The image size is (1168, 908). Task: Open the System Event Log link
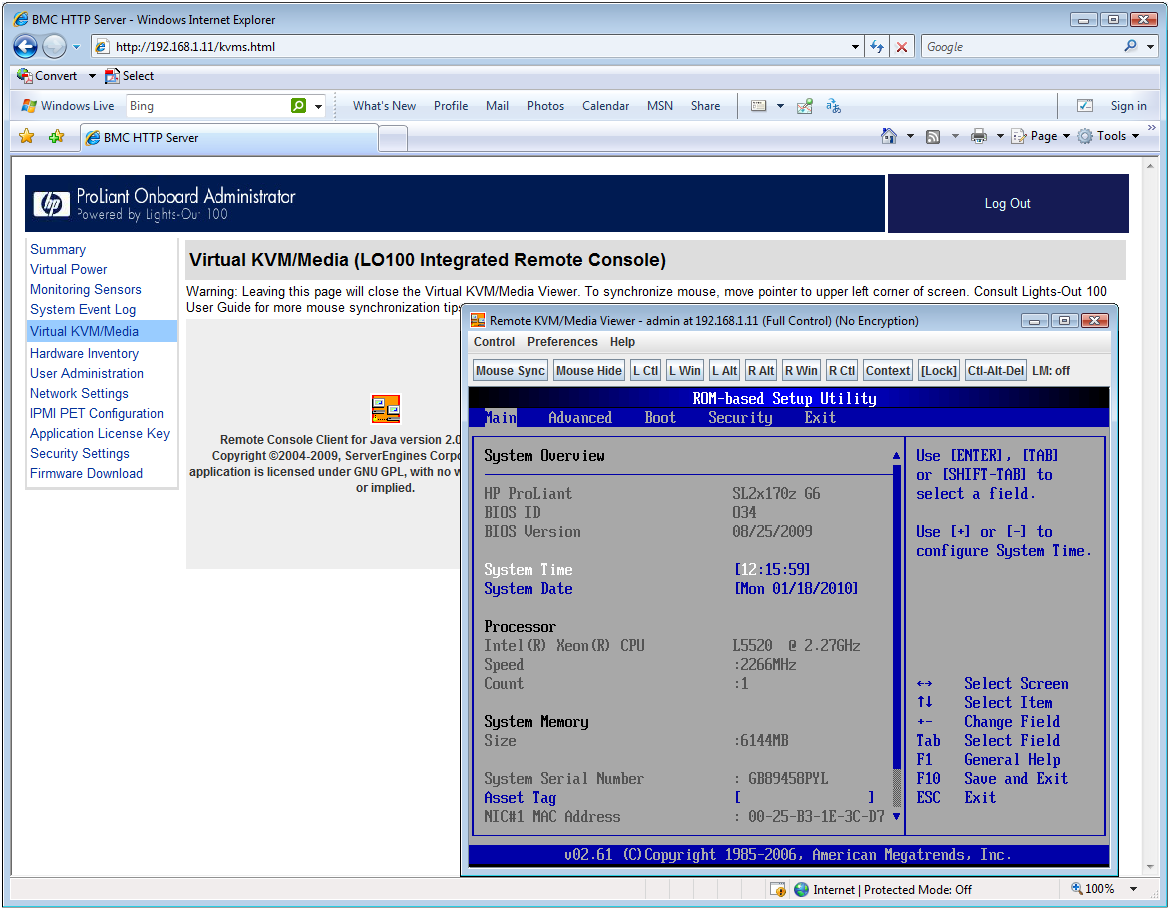(x=83, y=309)
